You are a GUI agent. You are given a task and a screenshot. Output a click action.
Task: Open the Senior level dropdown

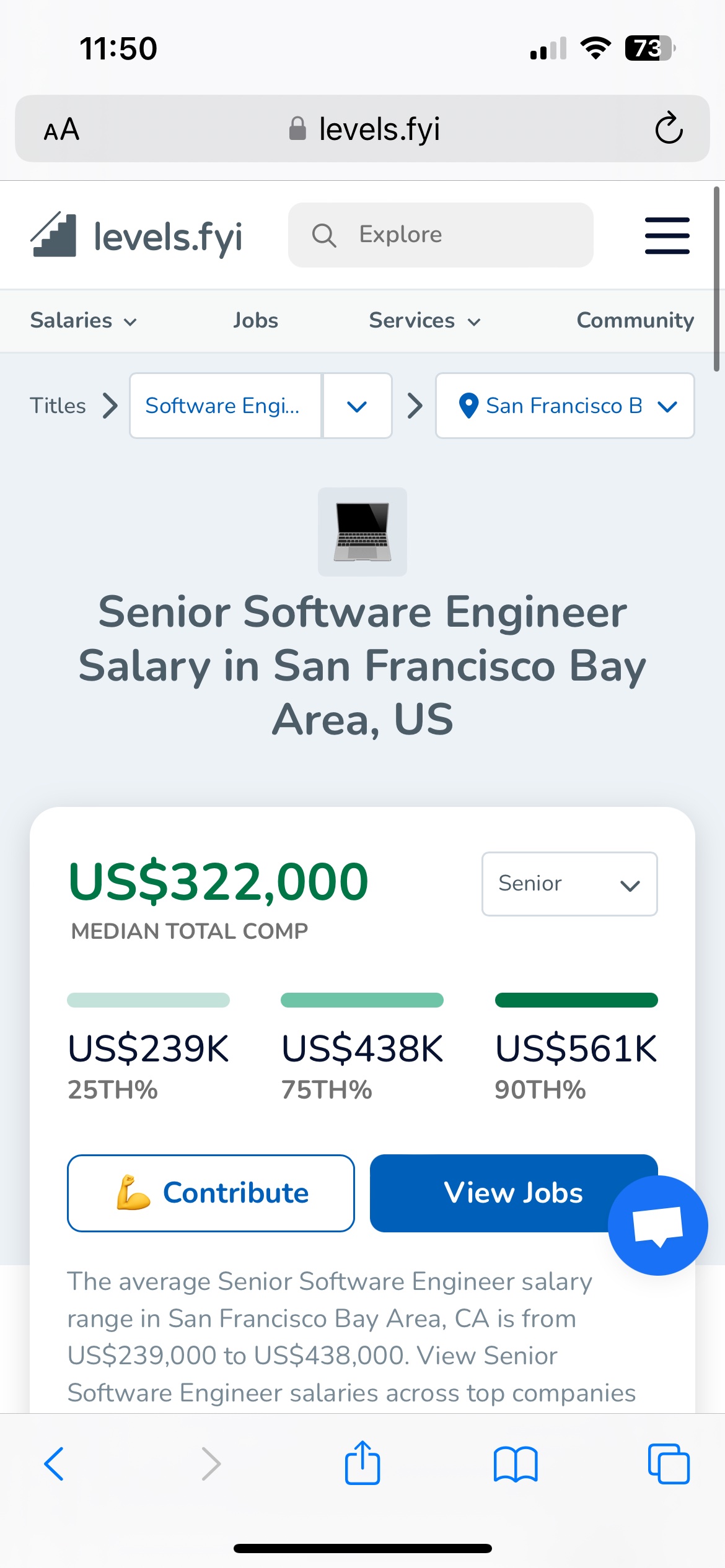point(569,884)
